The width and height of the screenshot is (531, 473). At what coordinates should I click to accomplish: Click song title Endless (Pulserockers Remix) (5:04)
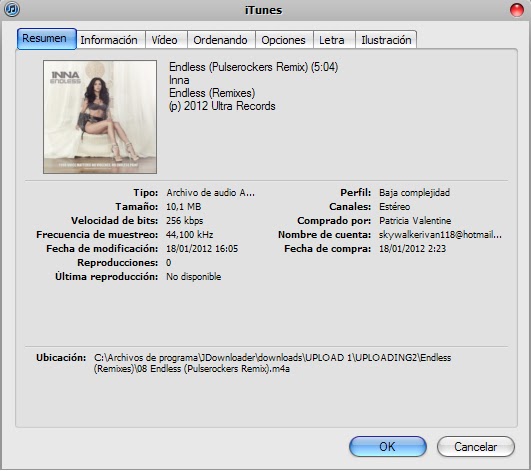click(x=253, y=67)
